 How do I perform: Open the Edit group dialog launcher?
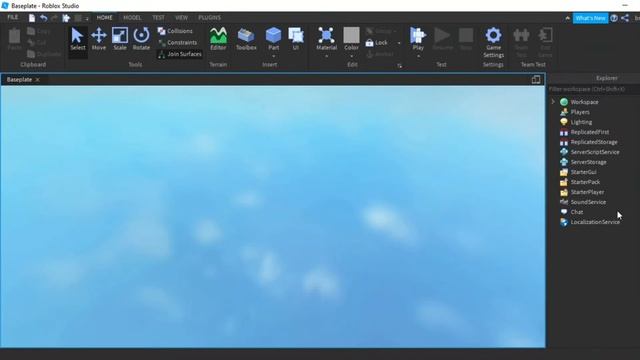[x=399, y=65]
